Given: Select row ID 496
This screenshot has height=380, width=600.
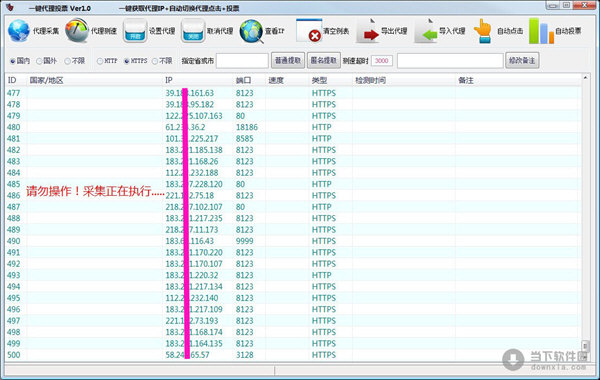Looking at the screenshot, I should point(13,309).
